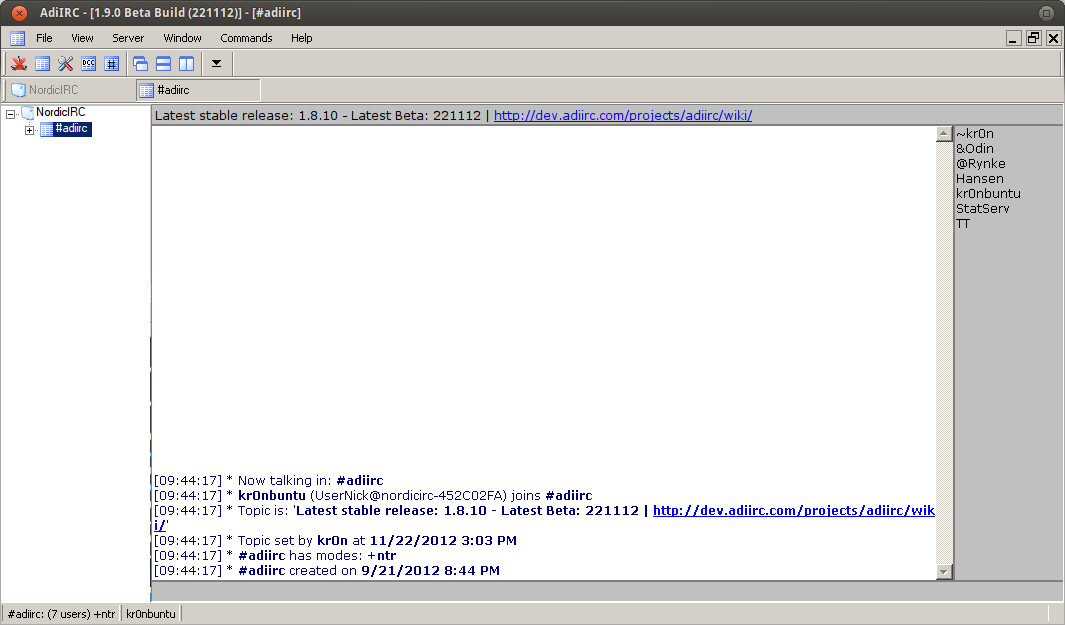Click the 'Now talking in: #adiirc' chat line
Image resolution: width=1065 pixels, height=625 pixels.
[x=268, y=481]
